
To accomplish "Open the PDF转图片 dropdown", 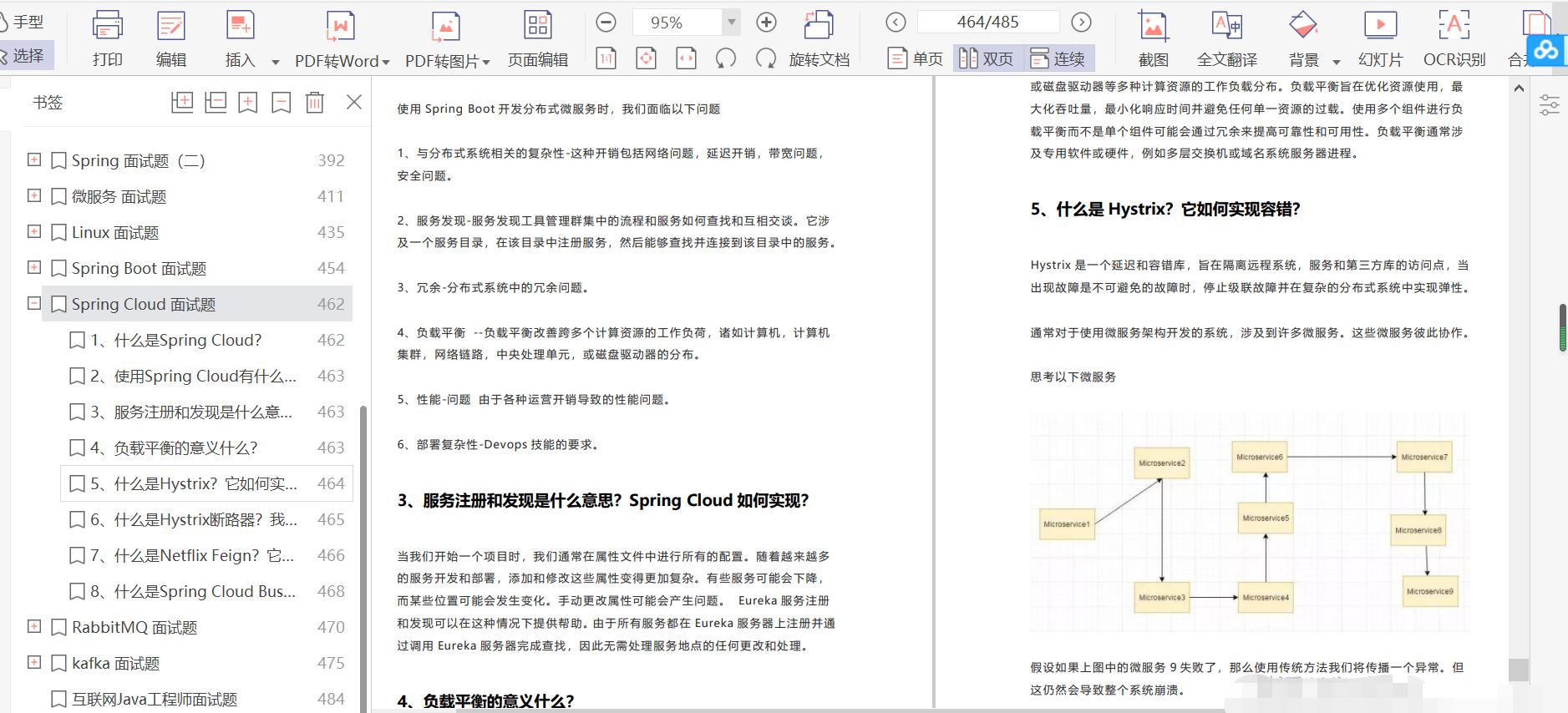I will 486,62.
